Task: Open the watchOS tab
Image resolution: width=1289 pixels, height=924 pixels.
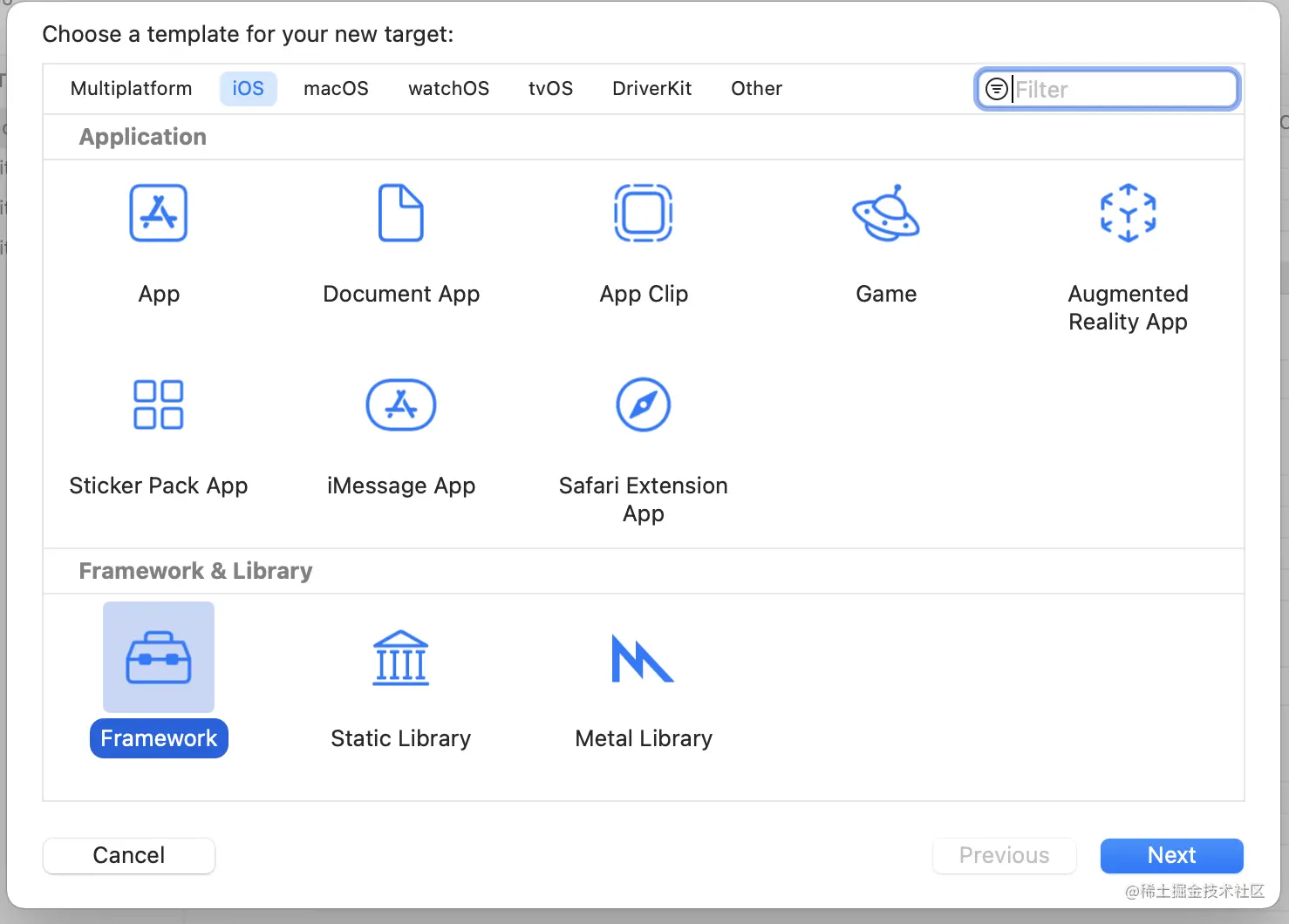Action: (448, 89)
